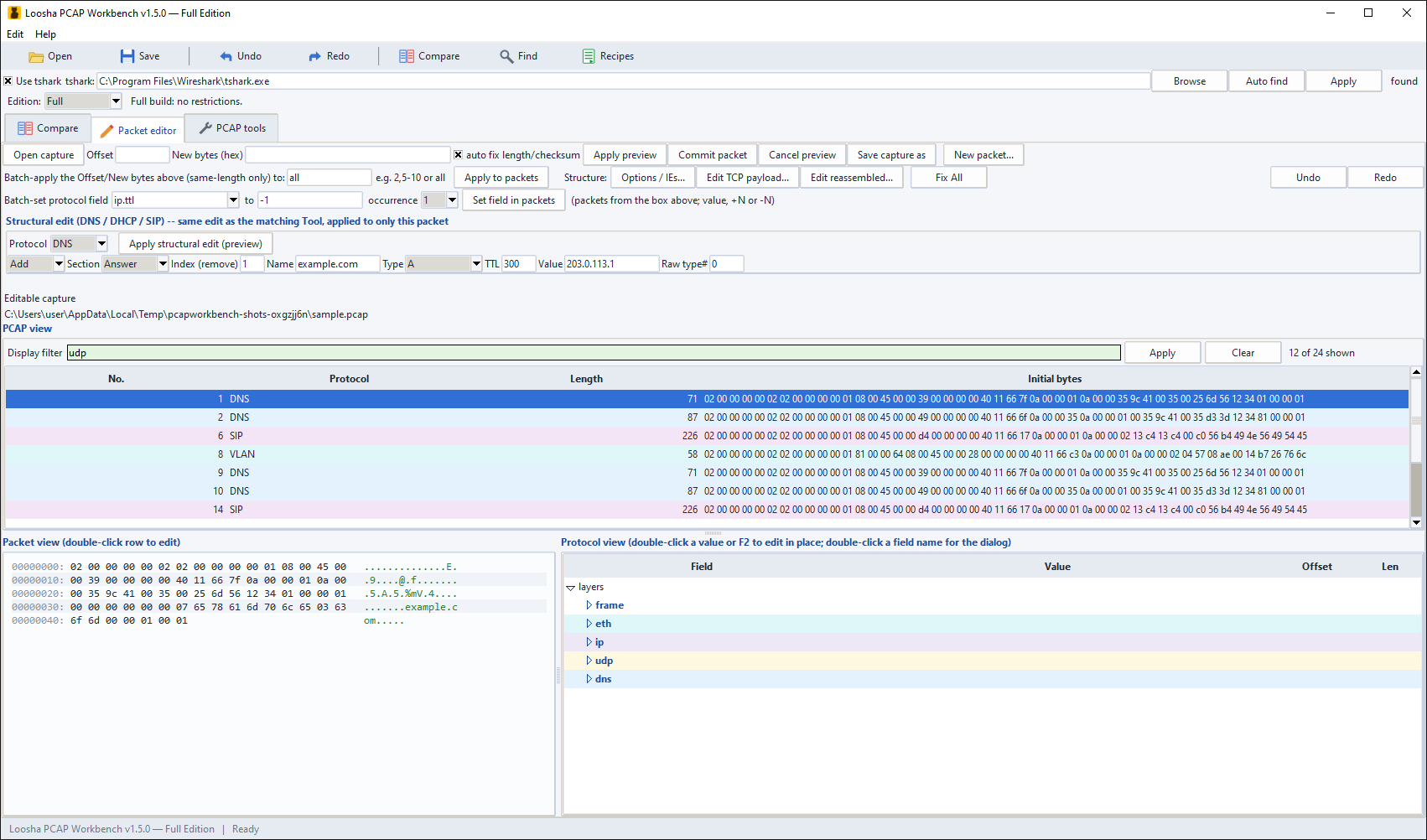Select packet 6 SIP row

tap(707, 436)
